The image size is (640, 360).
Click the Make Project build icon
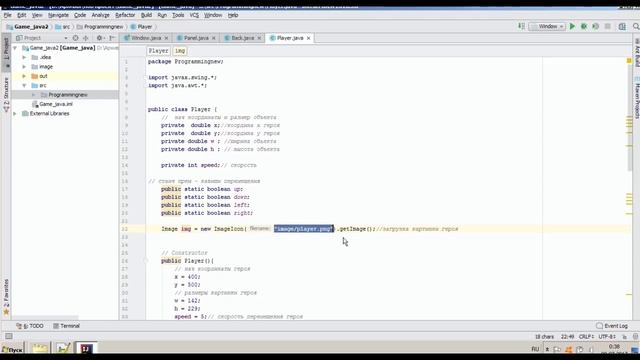click(521, 27)
